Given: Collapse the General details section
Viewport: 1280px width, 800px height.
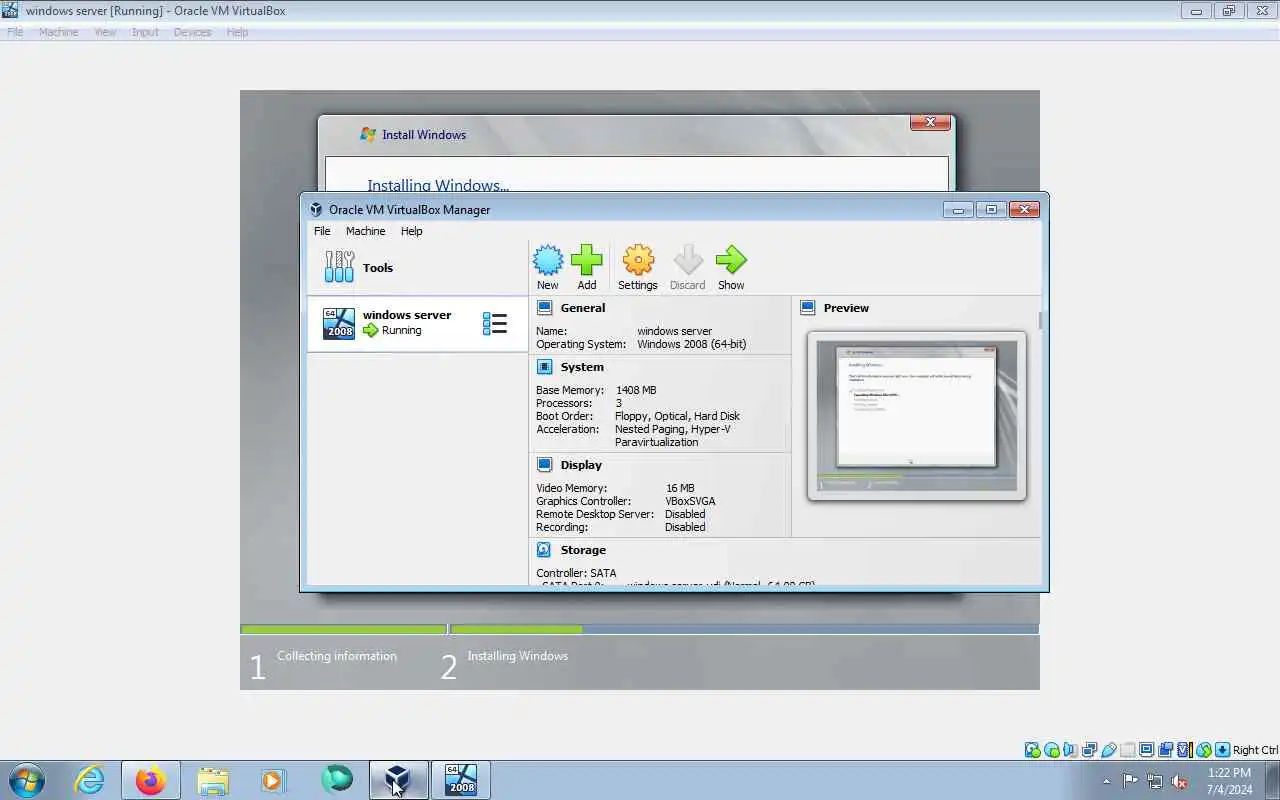Looking at the screenshot, I should pyautogui.click(x=583, y=308).
